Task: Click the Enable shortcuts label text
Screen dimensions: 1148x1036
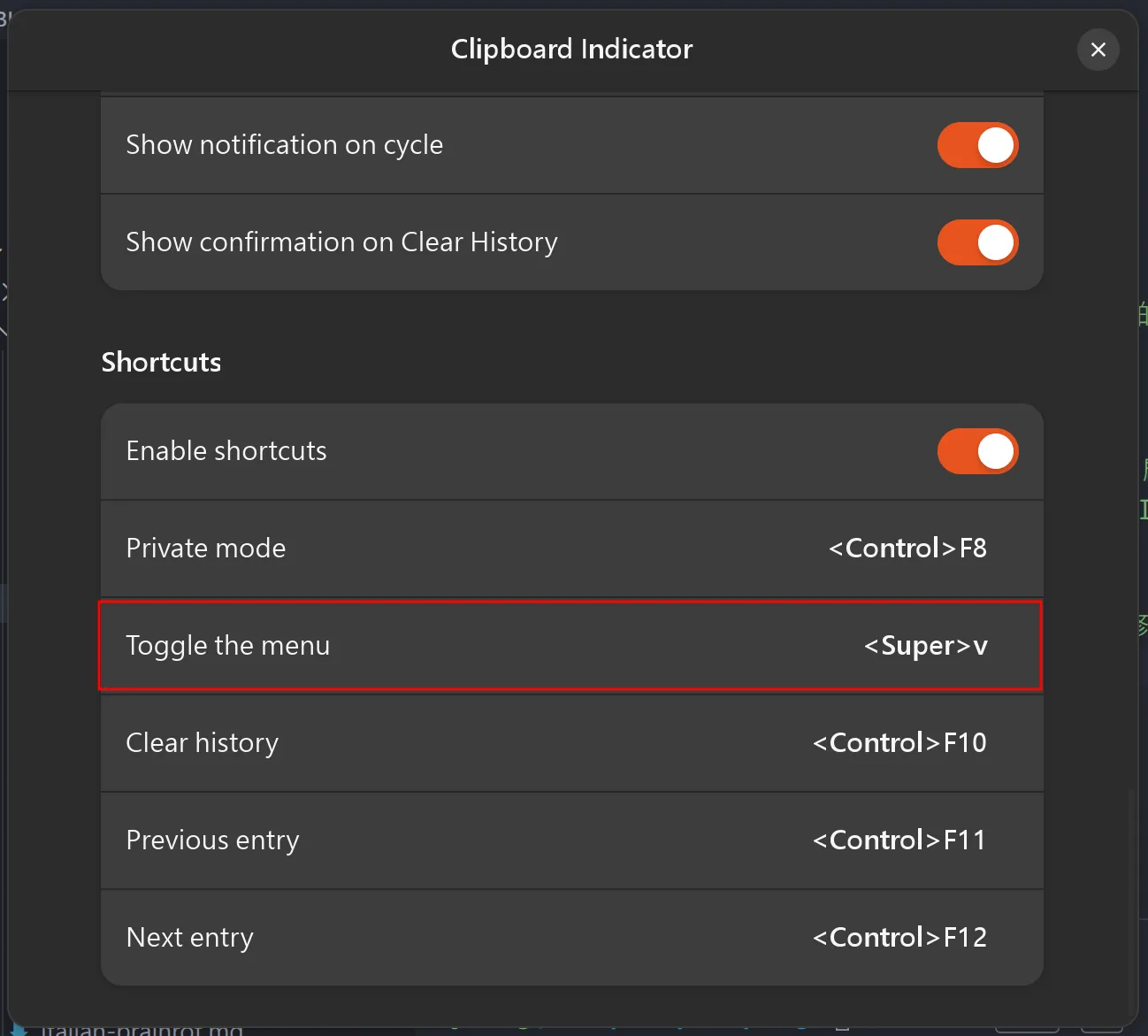Action: point(226,451)
